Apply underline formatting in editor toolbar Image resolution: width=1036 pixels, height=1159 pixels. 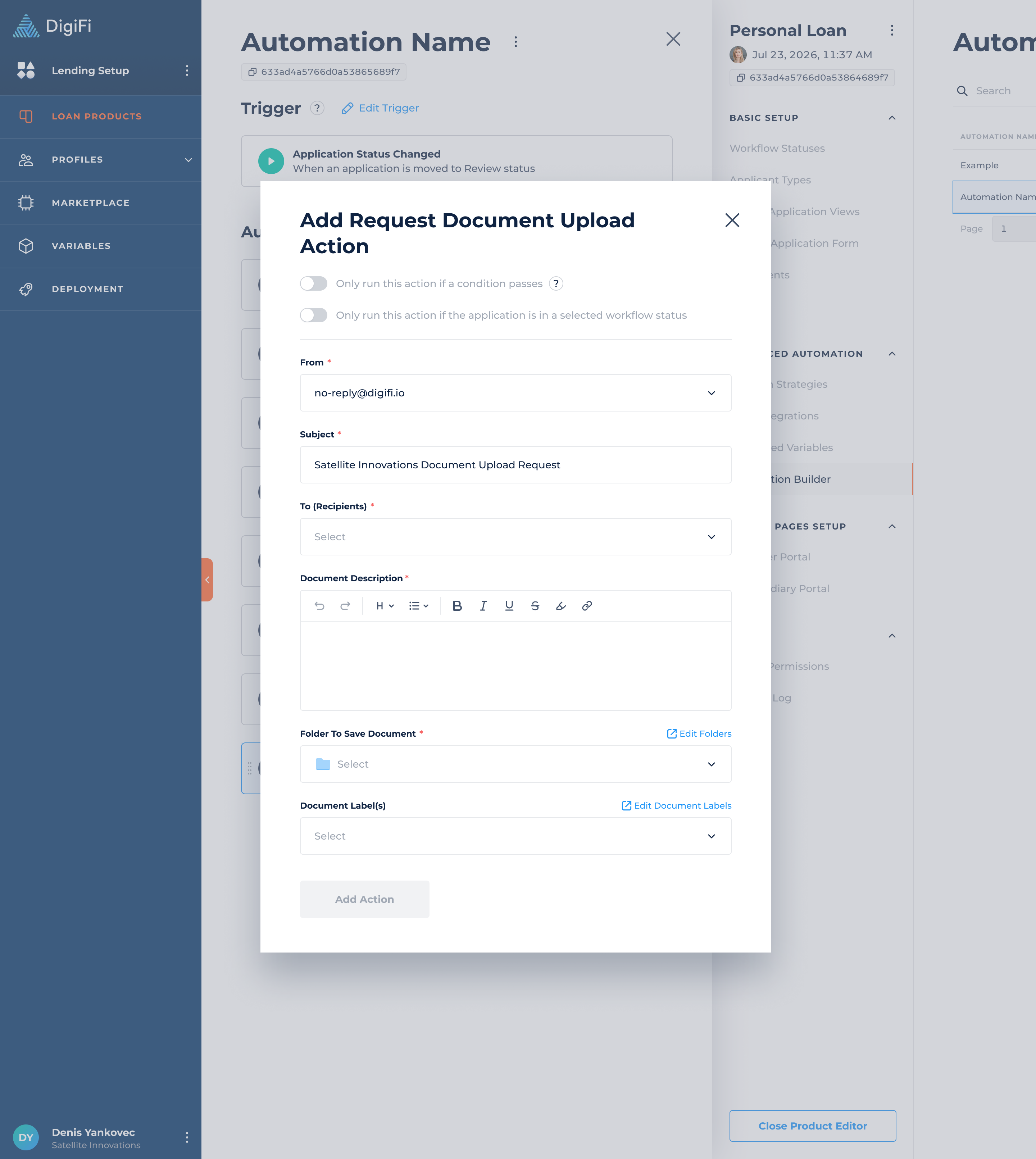click(x=509, y=606)
